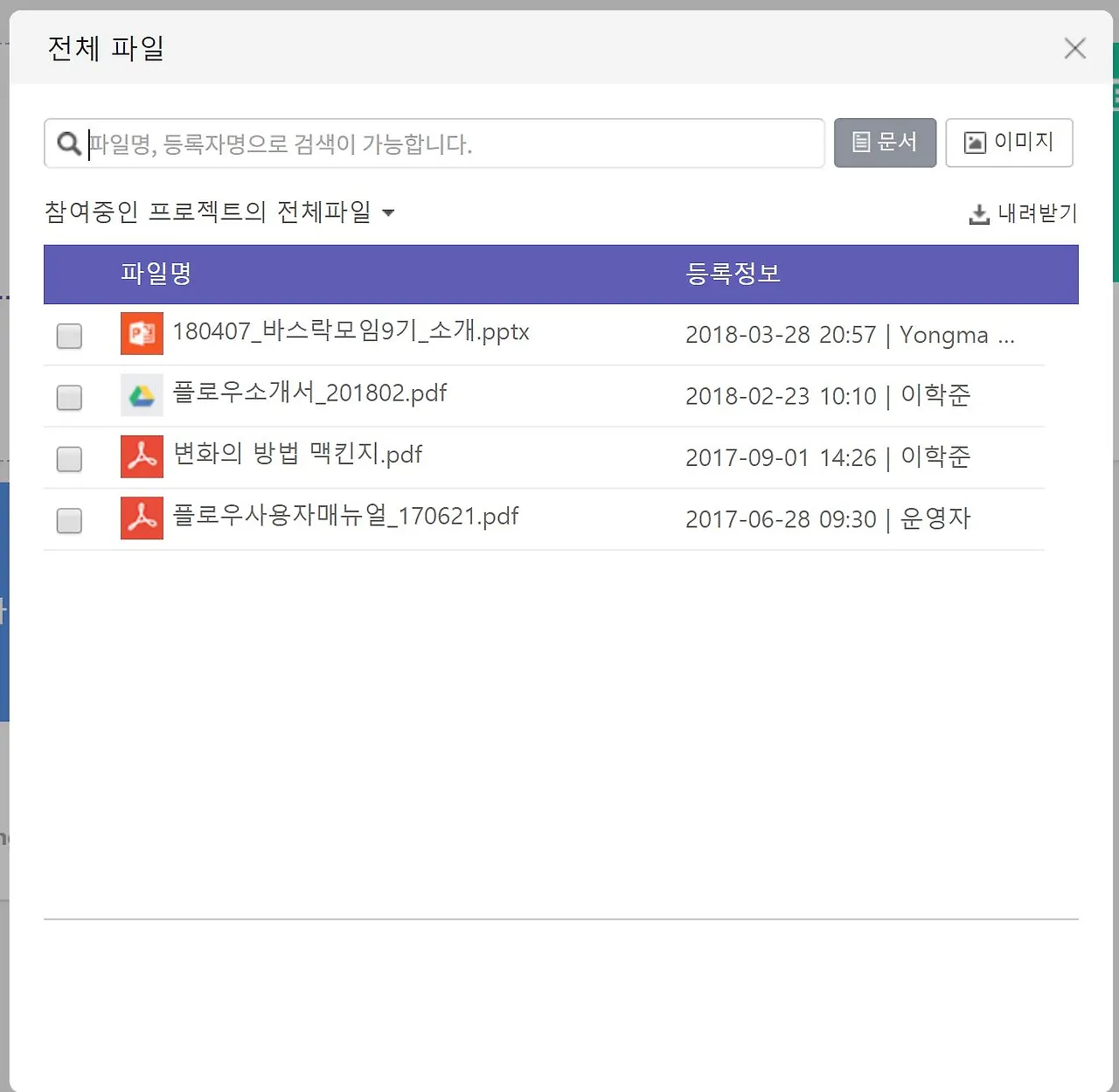Open file 플로우소개서_201802.pdf
This screenshot has height=1092, width=1119.
309,393
